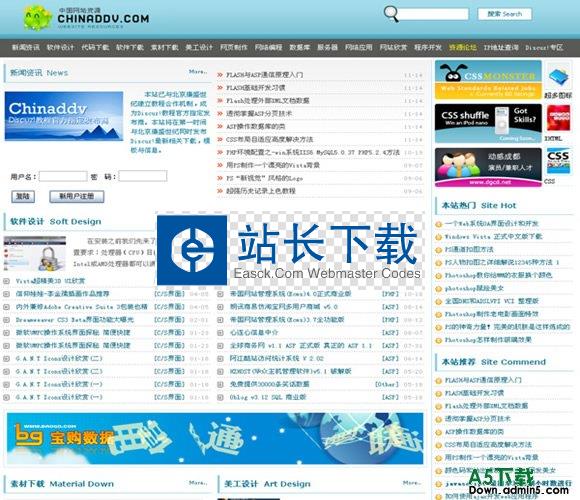Click the 新用户注册 register button
Viewport: 580px width, 500px height.
click(77, 196)
